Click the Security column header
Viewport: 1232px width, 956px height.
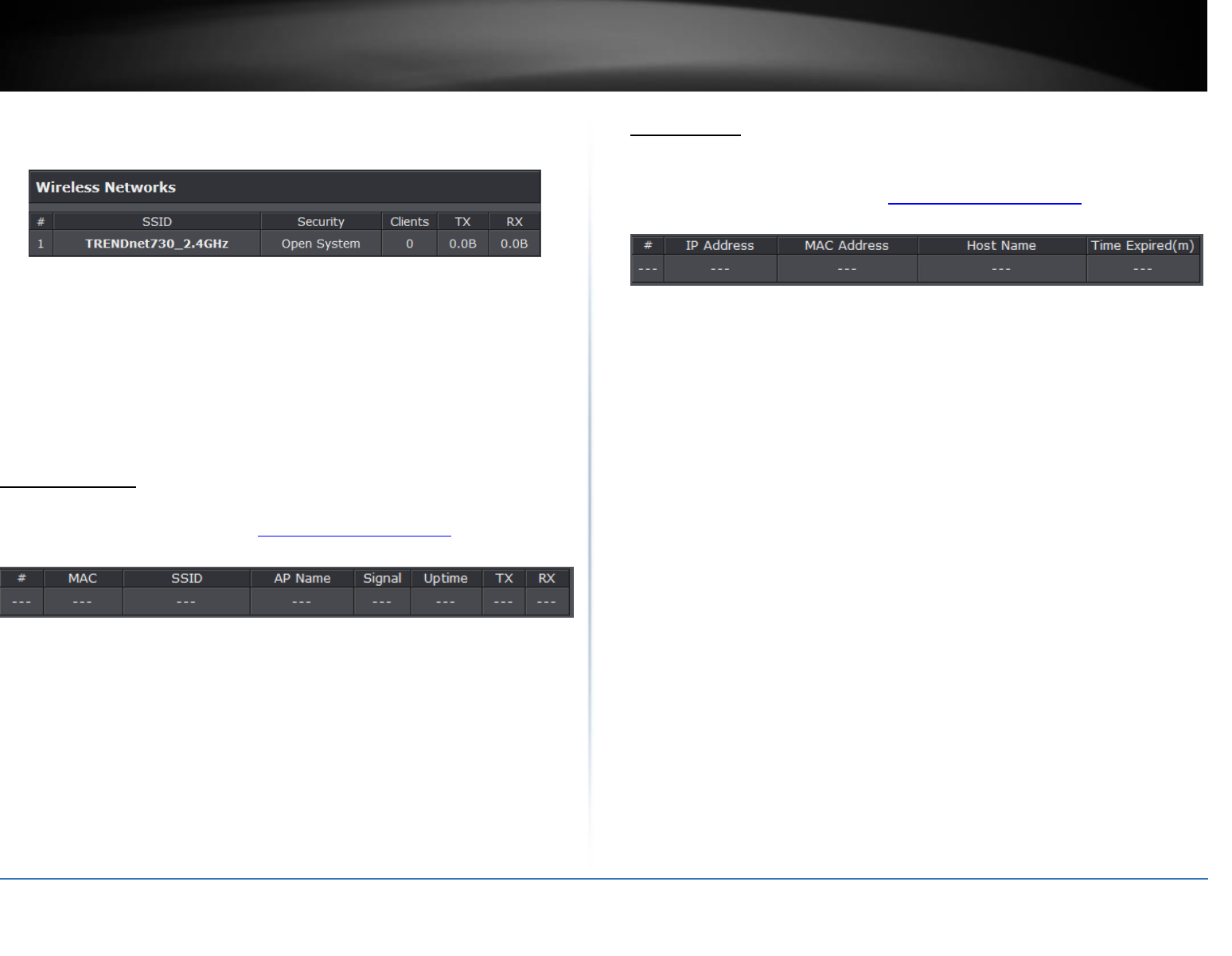[x=321, y=221]
